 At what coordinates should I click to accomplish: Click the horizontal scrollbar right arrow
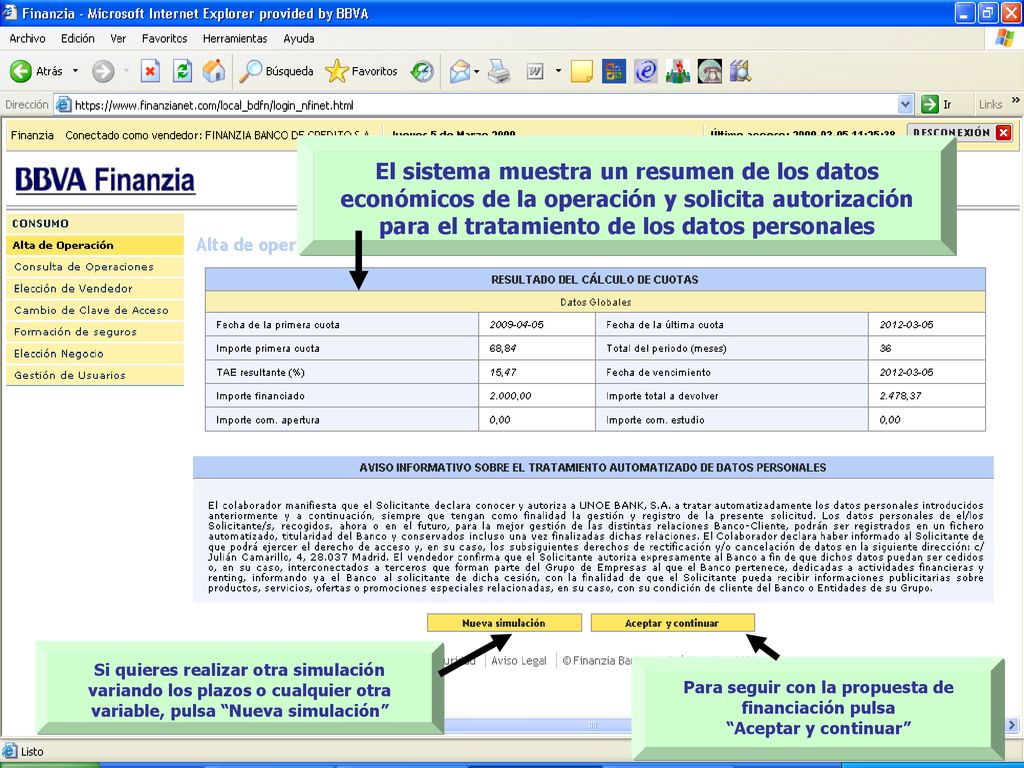coord(1012,725)
